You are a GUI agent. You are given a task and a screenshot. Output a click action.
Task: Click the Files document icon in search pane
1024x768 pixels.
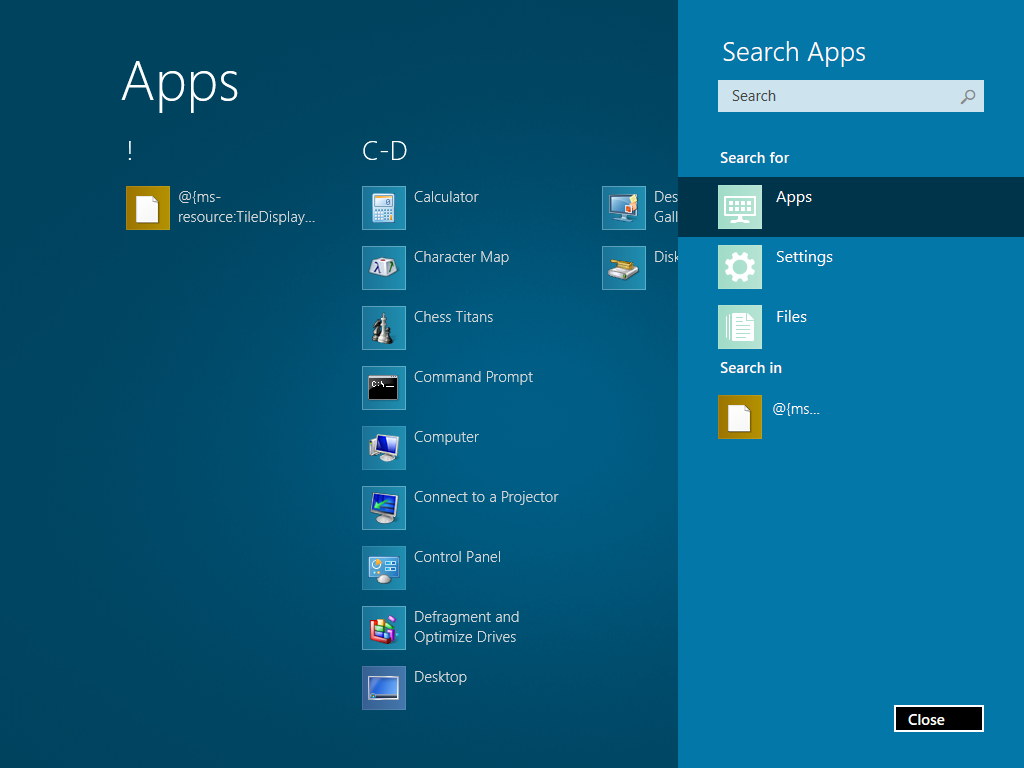(740, 327)
